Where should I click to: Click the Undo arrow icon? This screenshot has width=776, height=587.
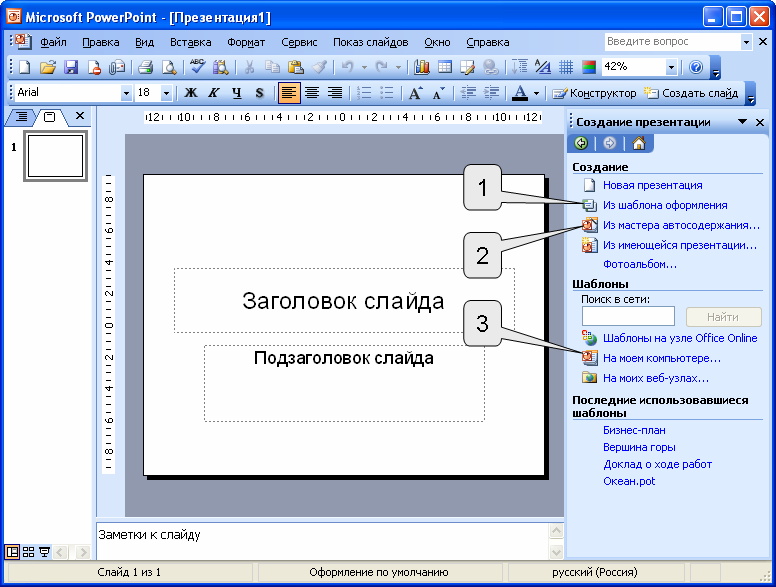tap(348, 67)
